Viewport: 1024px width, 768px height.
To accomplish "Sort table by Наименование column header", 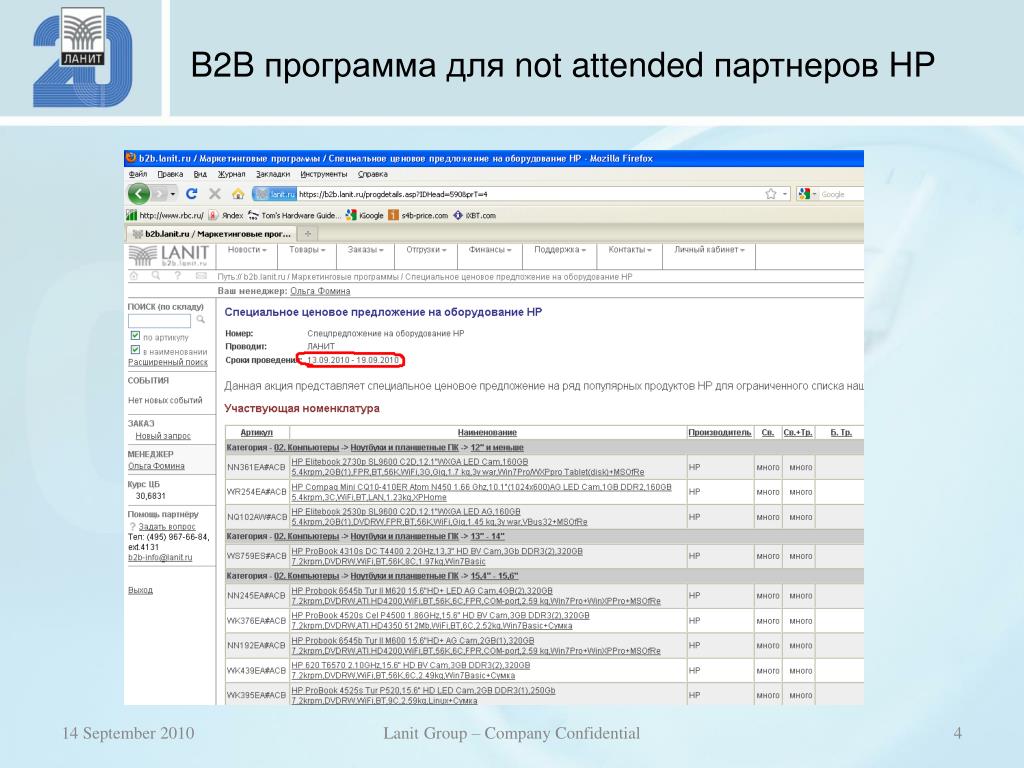I will (487, 432).
